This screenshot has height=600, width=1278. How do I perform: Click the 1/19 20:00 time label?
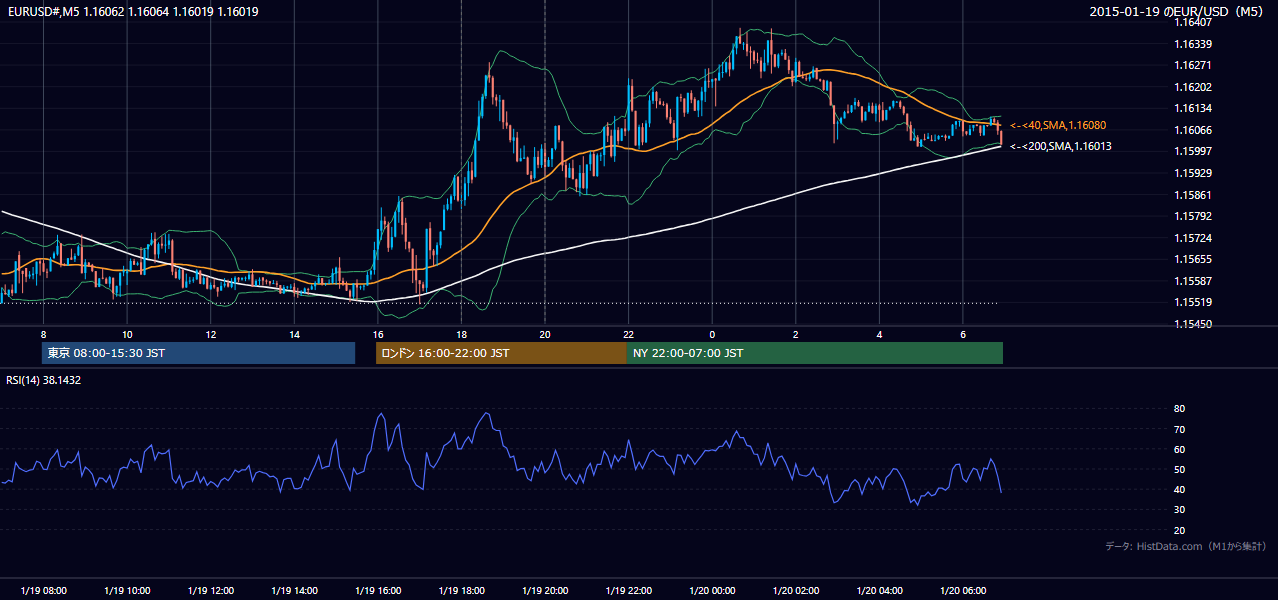pos(545,591)
